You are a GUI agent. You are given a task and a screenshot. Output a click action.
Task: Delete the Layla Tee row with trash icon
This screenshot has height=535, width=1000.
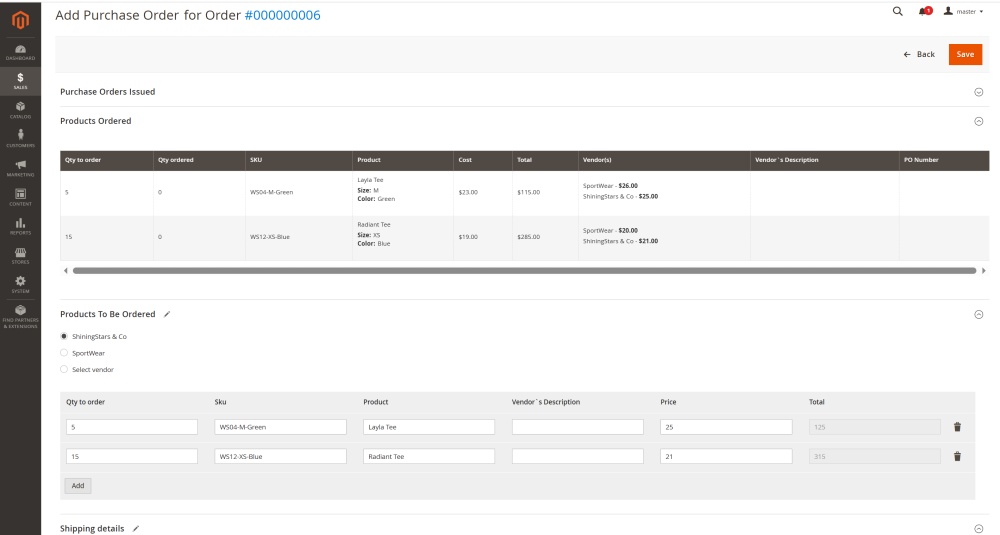957,427
